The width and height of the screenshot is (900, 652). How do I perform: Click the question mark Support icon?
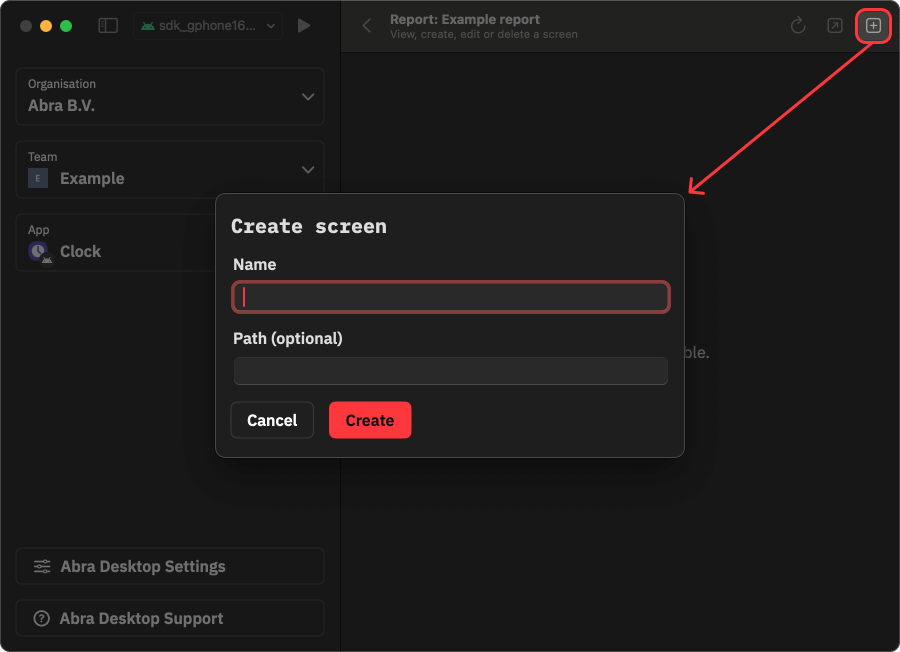coord(41,618)
